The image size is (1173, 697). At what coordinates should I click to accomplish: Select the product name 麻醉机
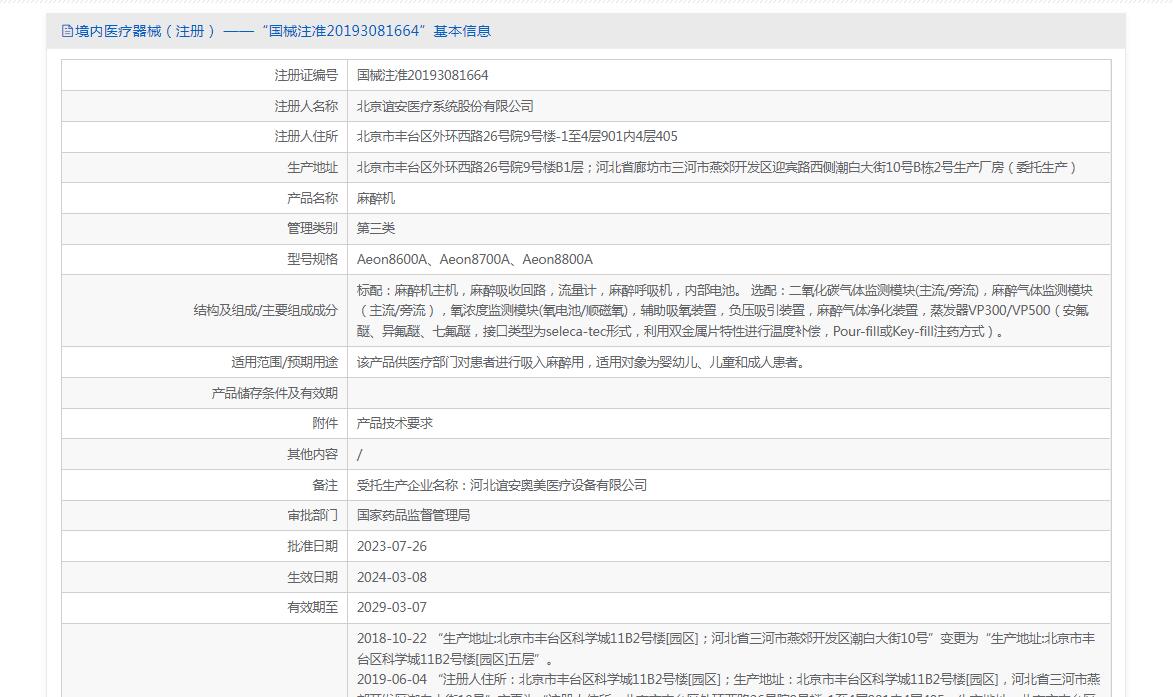(x=376, y=198)
